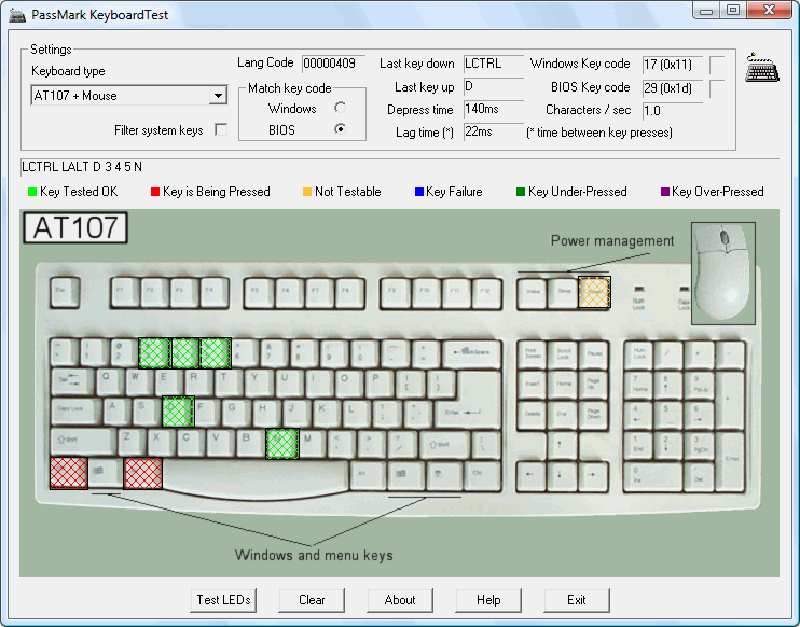The height and width of the screenshot is (627, 800).
Task: Click the Z key on keyboard image
Action: (x=131, y=442)
